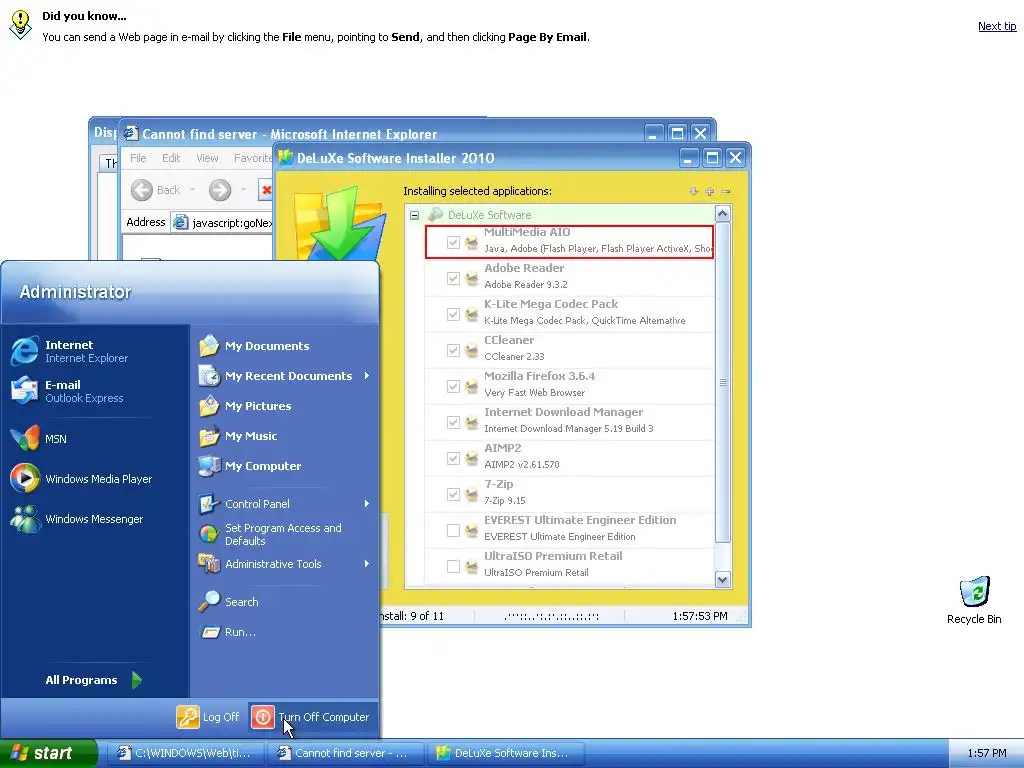Open Windows Messenger
Viewport: 1024px width, 768px height.
click(x=76, y=519)
